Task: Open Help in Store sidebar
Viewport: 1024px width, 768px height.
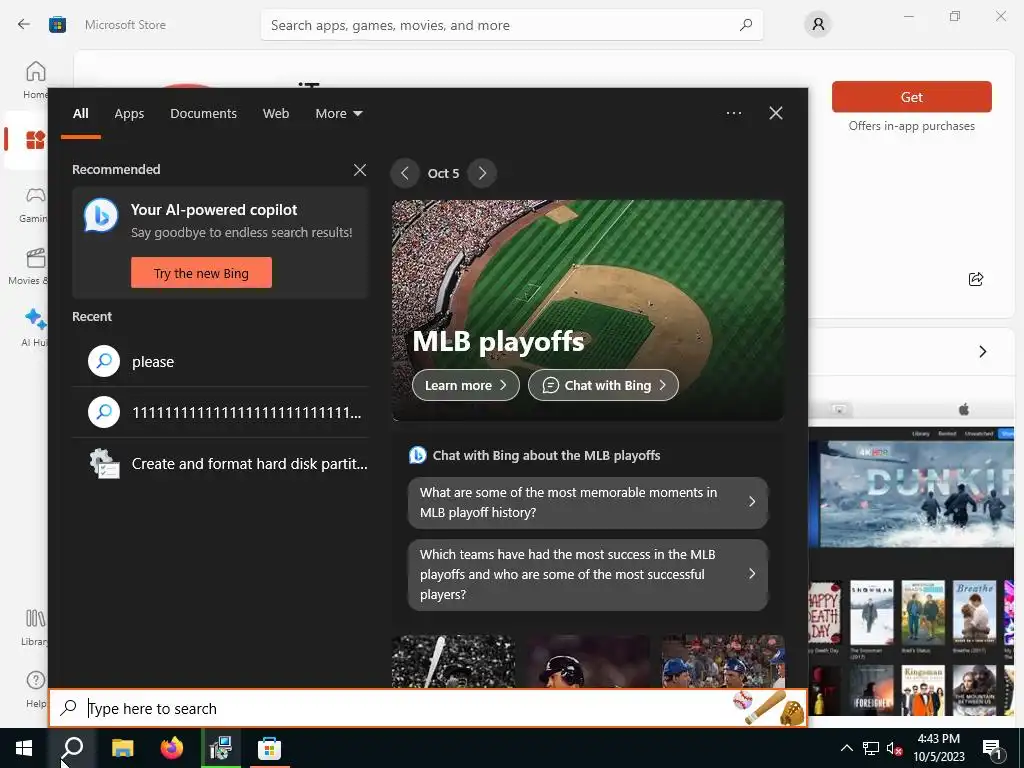Action: coord(35,689)
